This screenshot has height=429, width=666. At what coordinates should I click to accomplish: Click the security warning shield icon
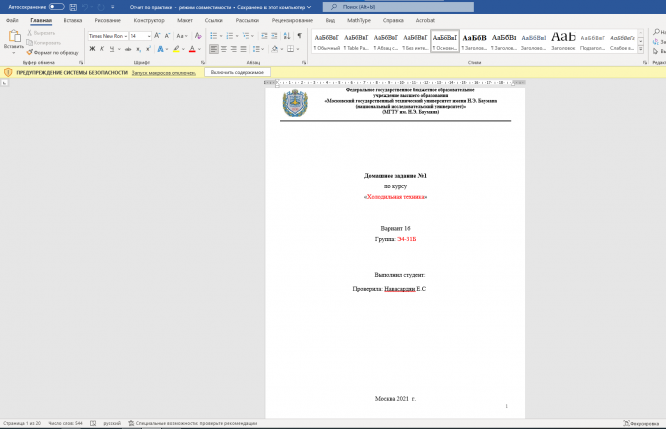pyautogui.click(x=8, y=72)
